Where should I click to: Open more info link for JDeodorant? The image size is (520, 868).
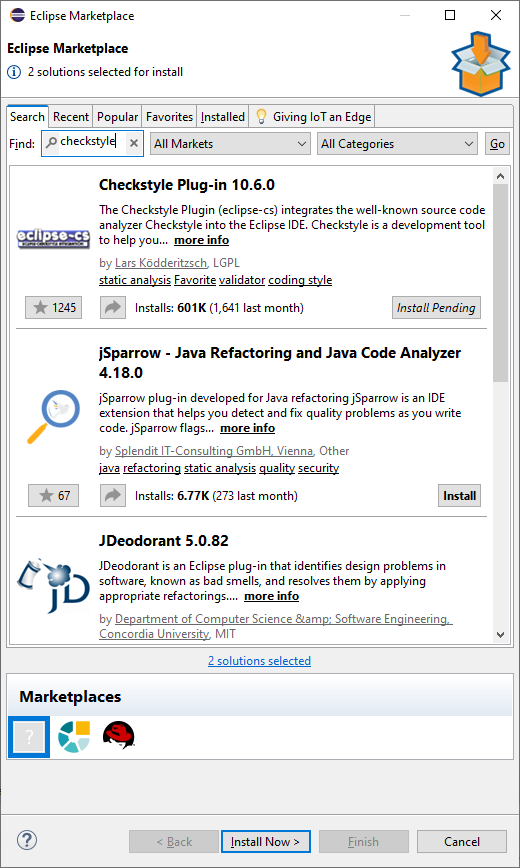[271, 596]
